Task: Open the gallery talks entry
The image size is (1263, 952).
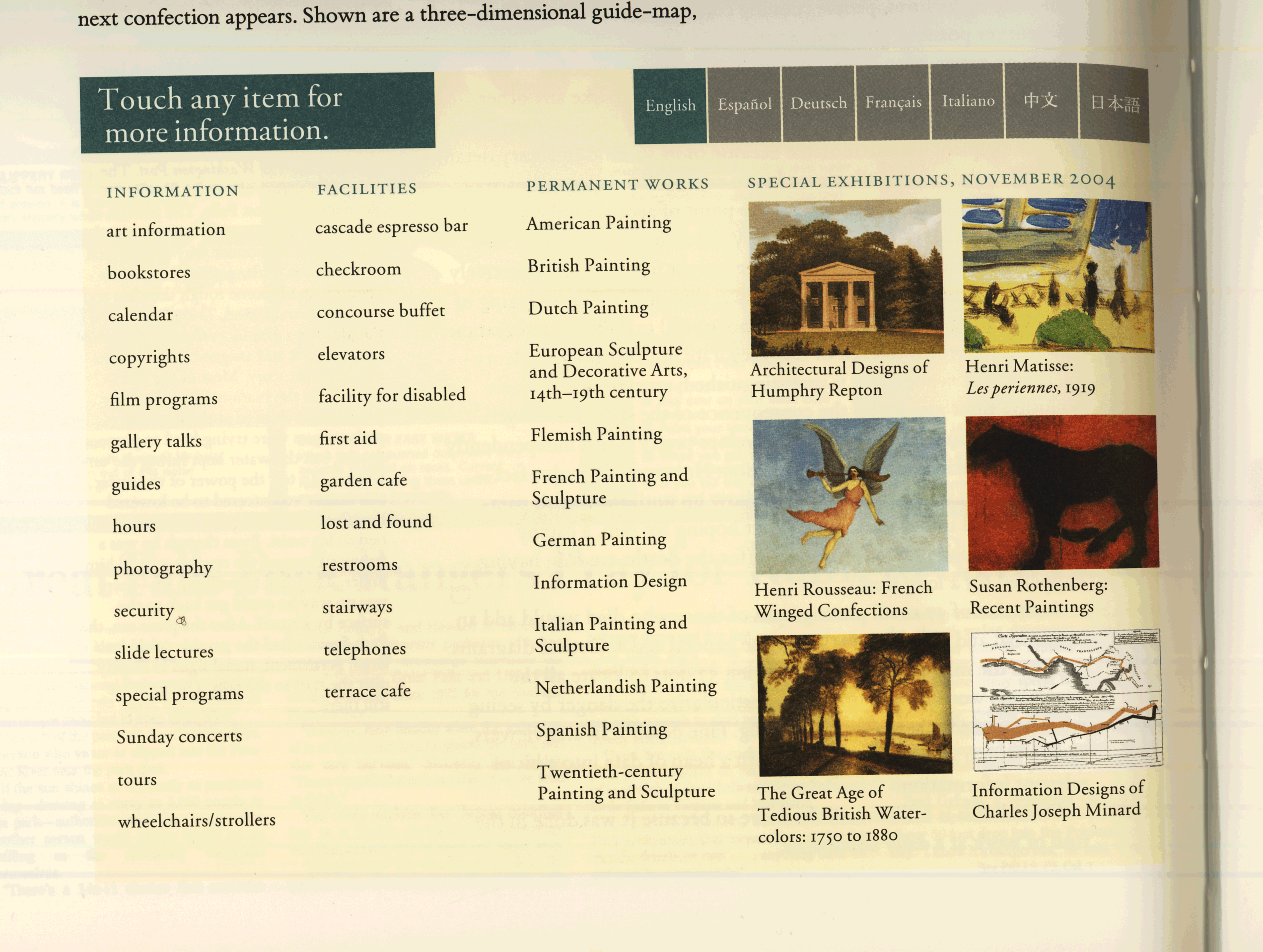Action: 156,441
